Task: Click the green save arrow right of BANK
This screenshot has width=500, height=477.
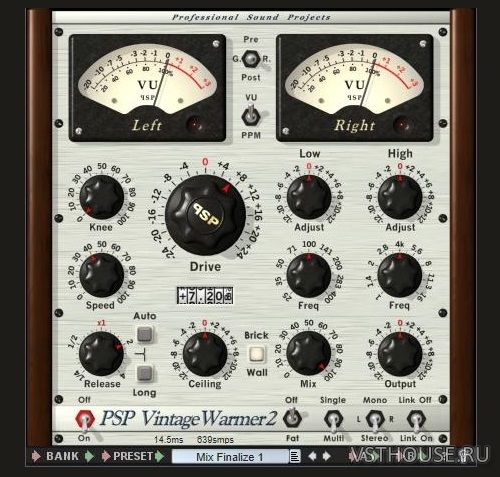Action: pos(89,456)
